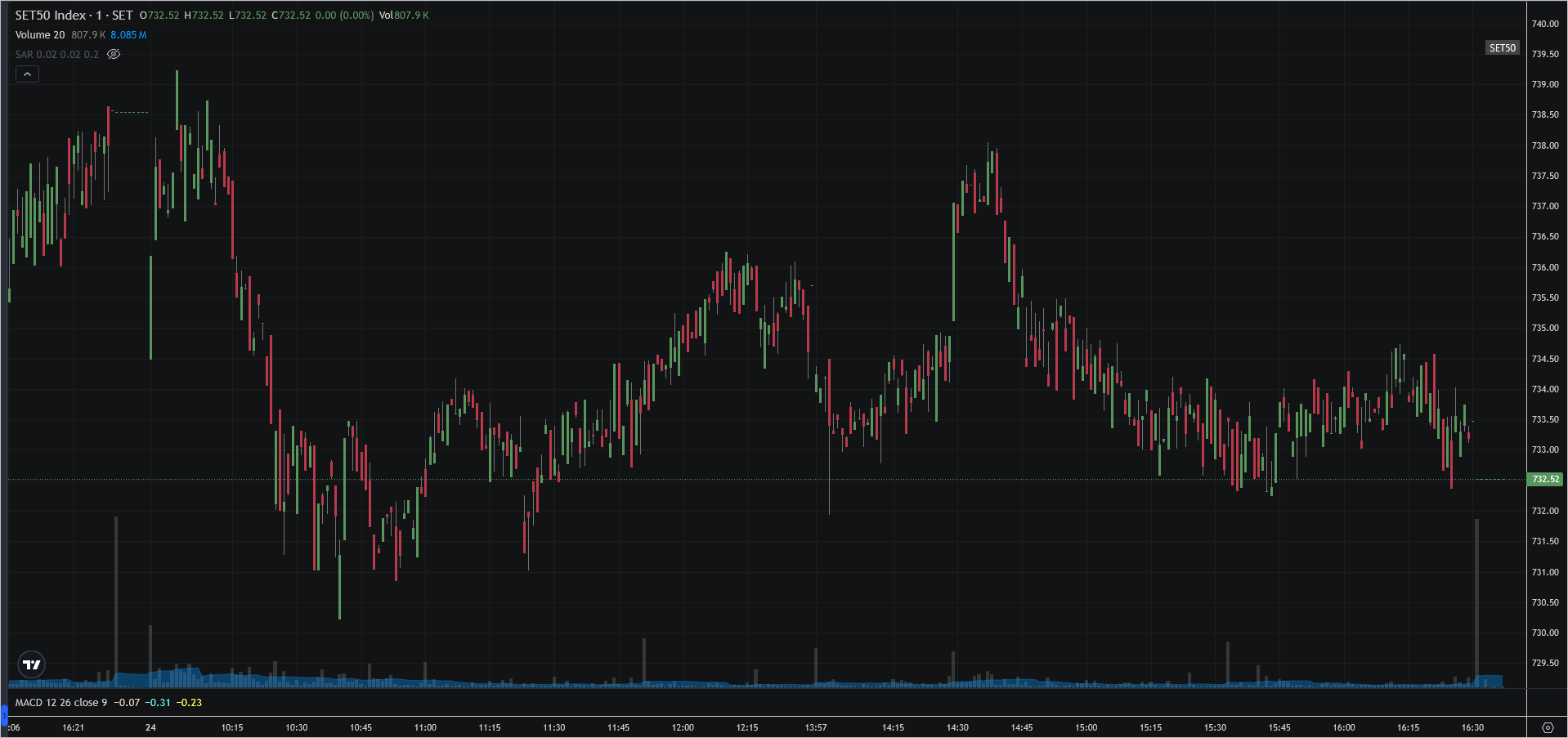1568x738 pixels.
Task: Click the O732.52 open value
Action: (159, 16)
